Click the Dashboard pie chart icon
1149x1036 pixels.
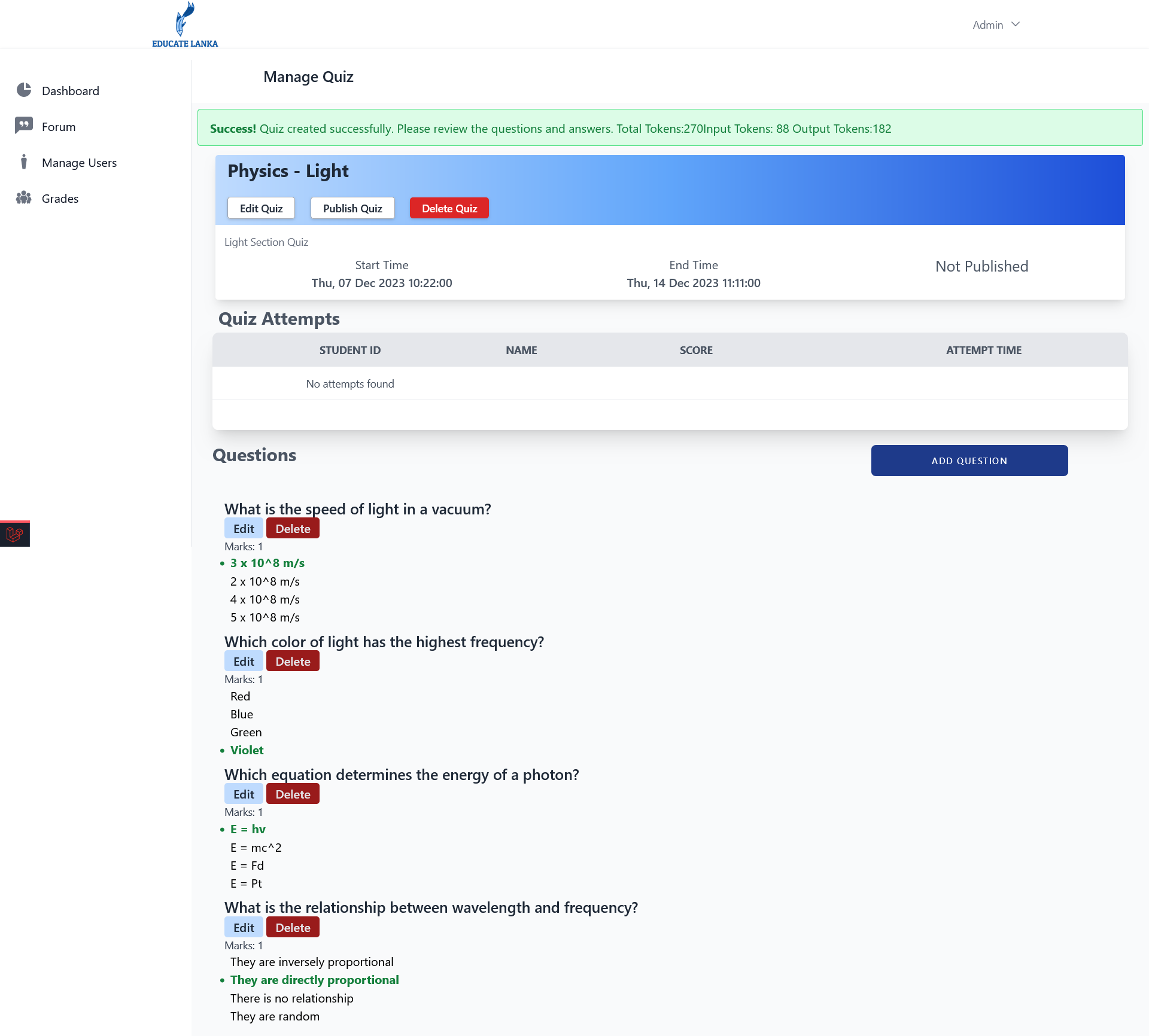coord(24,90)
